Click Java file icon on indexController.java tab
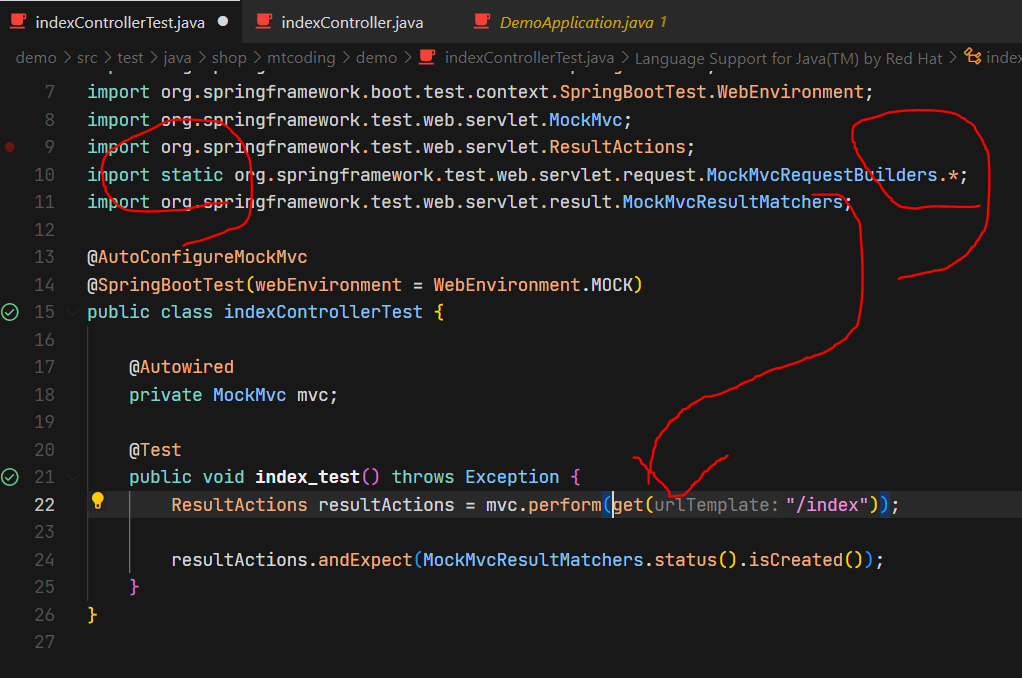The width and height of the screenshot is (1022, 678). pyautogui.click(x=264, y=22)
